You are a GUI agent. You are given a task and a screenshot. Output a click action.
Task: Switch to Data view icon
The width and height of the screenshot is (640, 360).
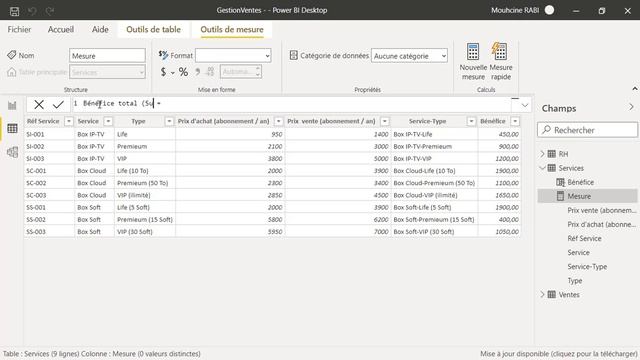[x=12, y=129]
